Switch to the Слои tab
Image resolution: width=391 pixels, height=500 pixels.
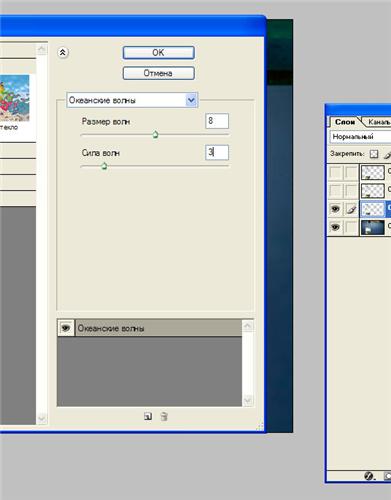(345, 122)
